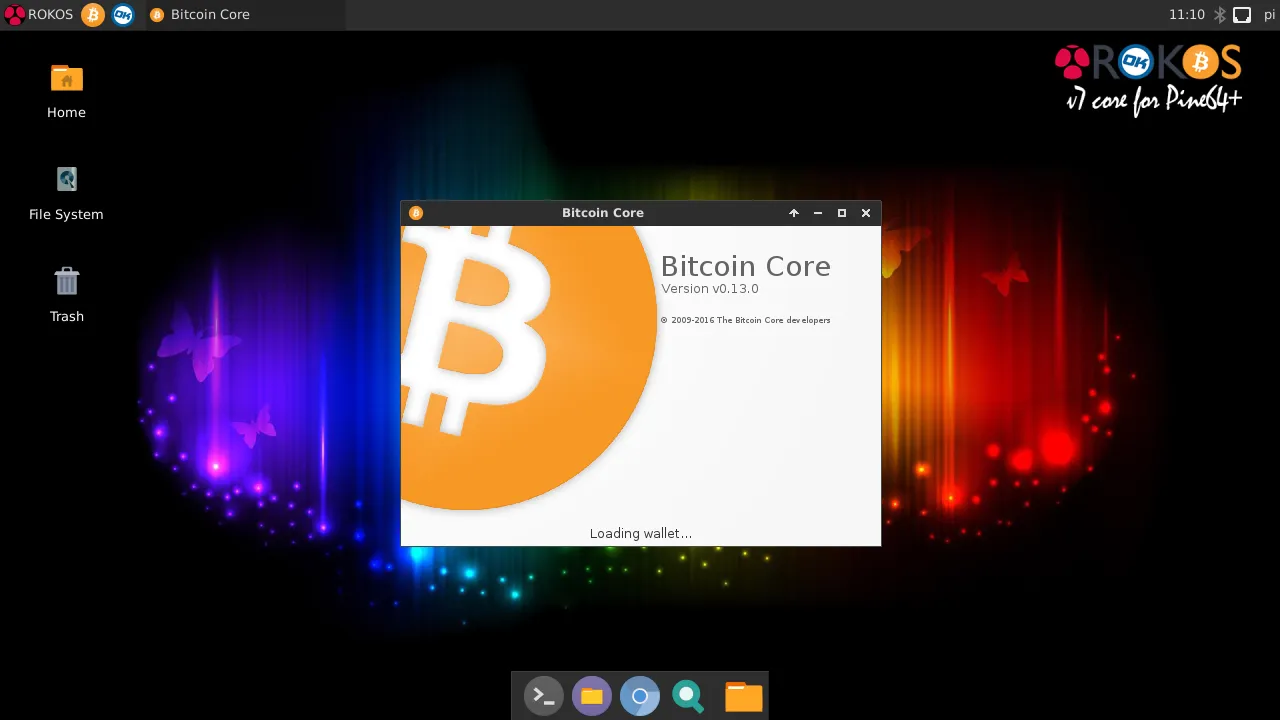Launch the web browser from the dock
Viewport: 1280px width, 720px height.
click(x=640, y=696)
